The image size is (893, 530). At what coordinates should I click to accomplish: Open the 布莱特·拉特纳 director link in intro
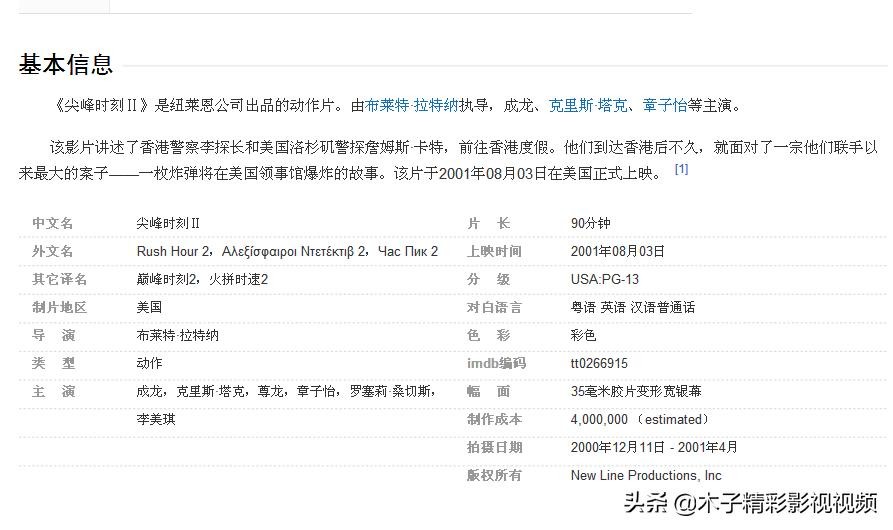[x=411, y=105]
